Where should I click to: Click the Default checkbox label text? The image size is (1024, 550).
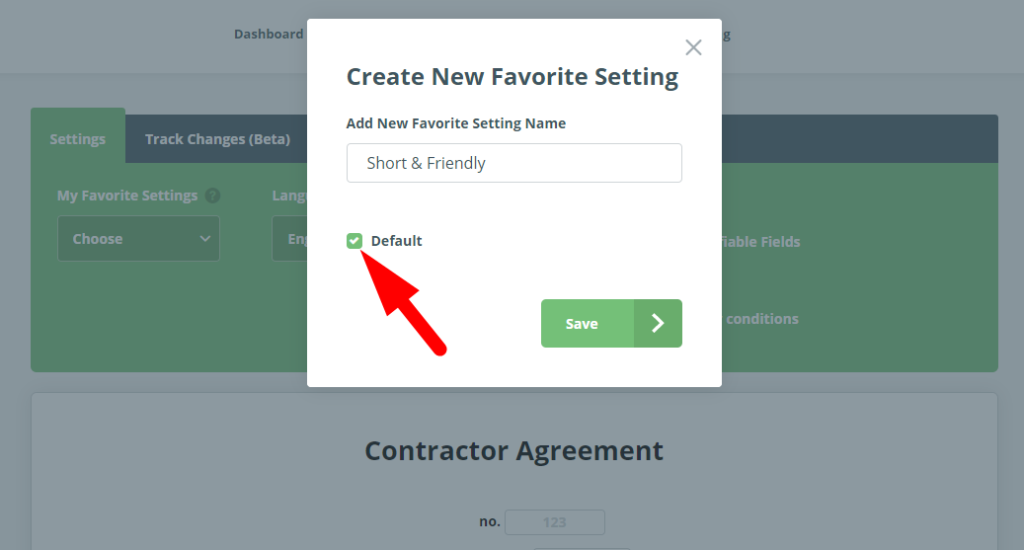pyautogui.click(x=396, y=241)
